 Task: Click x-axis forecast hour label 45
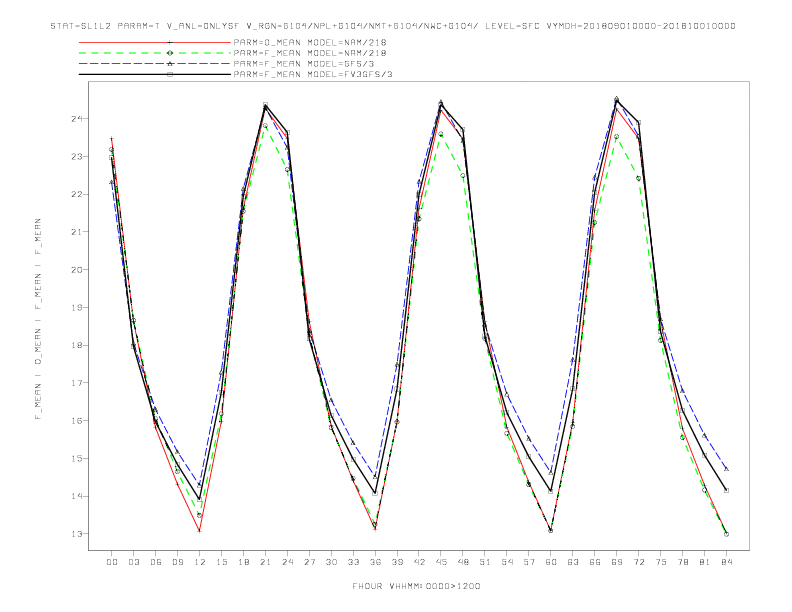(x=441, y=562)
